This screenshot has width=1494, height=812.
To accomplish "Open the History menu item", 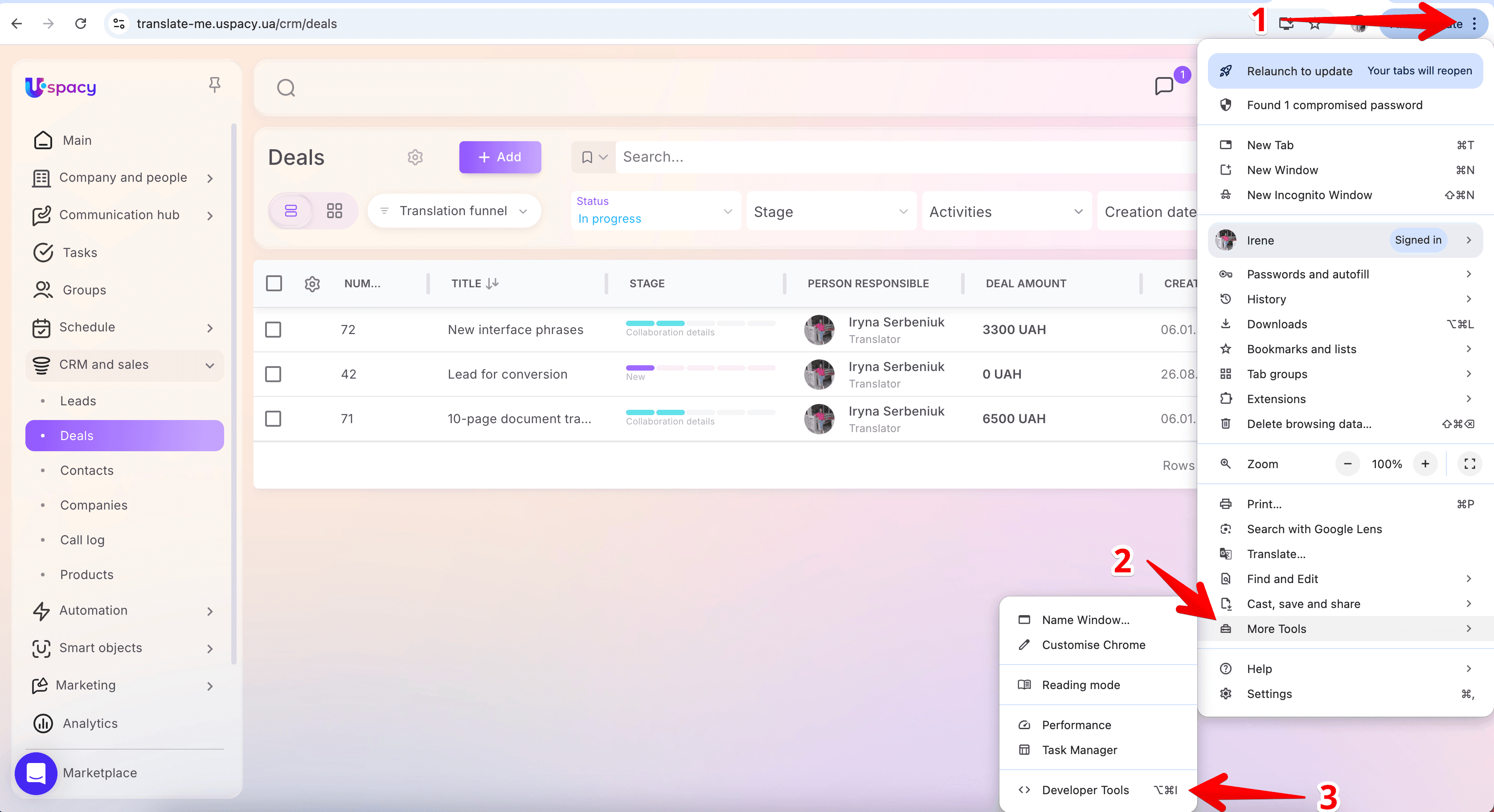I will 1266,299.
